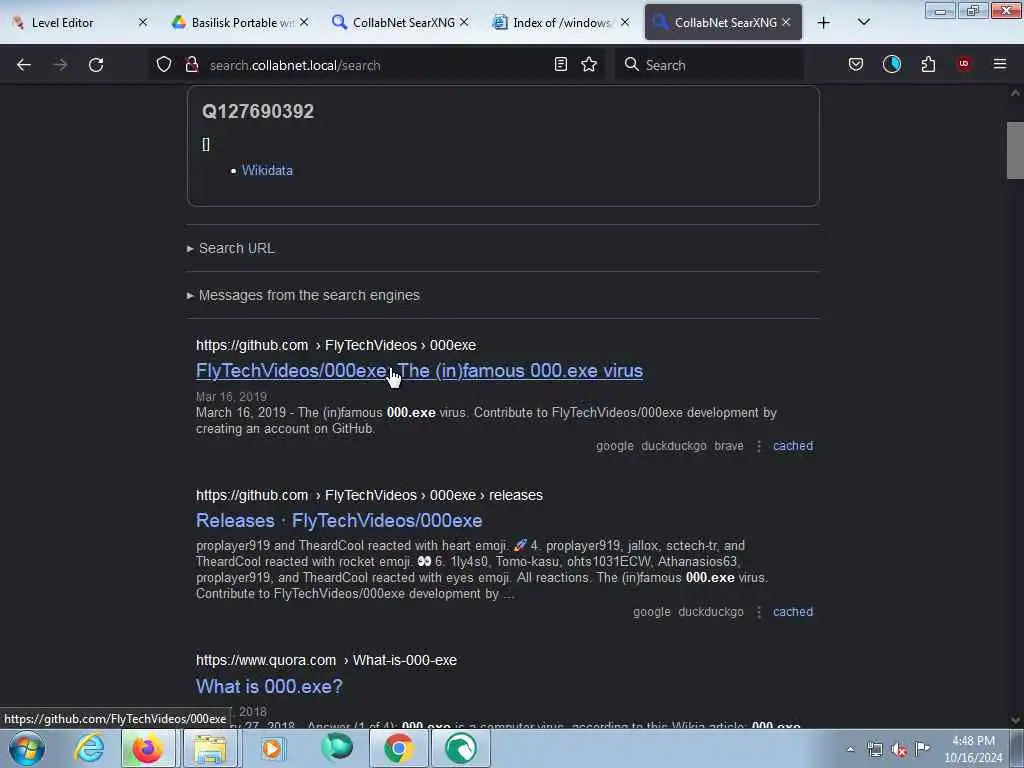Close the Basilisk Portable tab
The height and width of the screenshot is (768, 1024).
point(304,23)
